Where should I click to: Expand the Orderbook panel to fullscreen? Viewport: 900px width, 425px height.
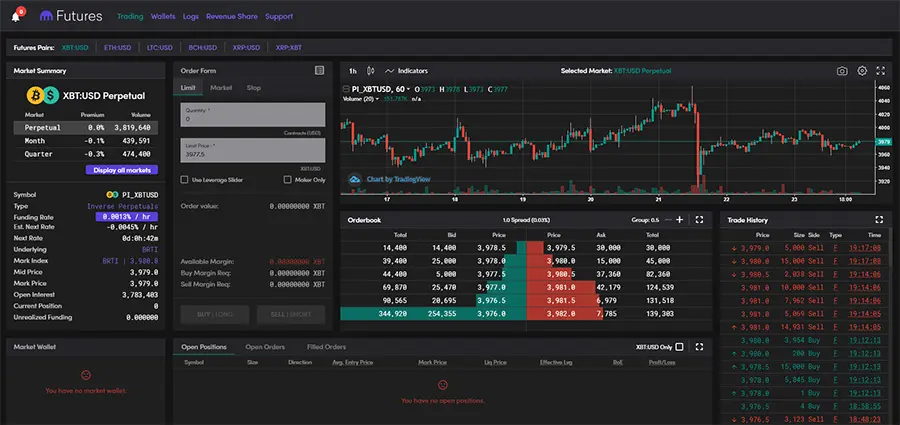click(x=699, y=219)
